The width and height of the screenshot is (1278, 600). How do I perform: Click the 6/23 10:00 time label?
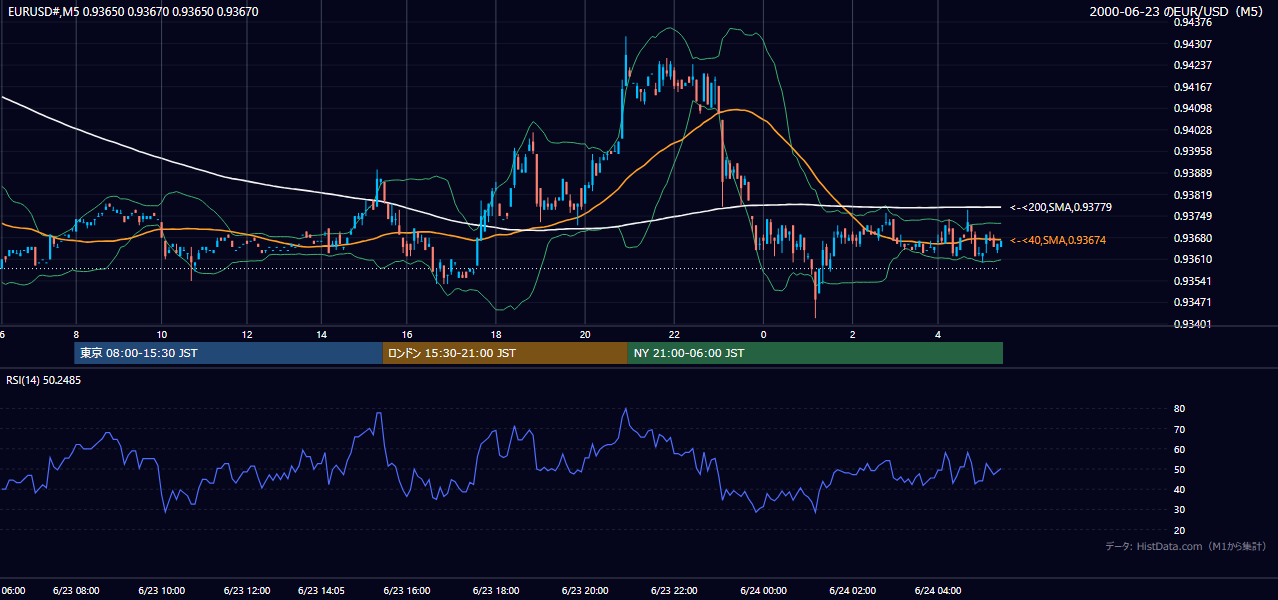[x=161, y=591]
